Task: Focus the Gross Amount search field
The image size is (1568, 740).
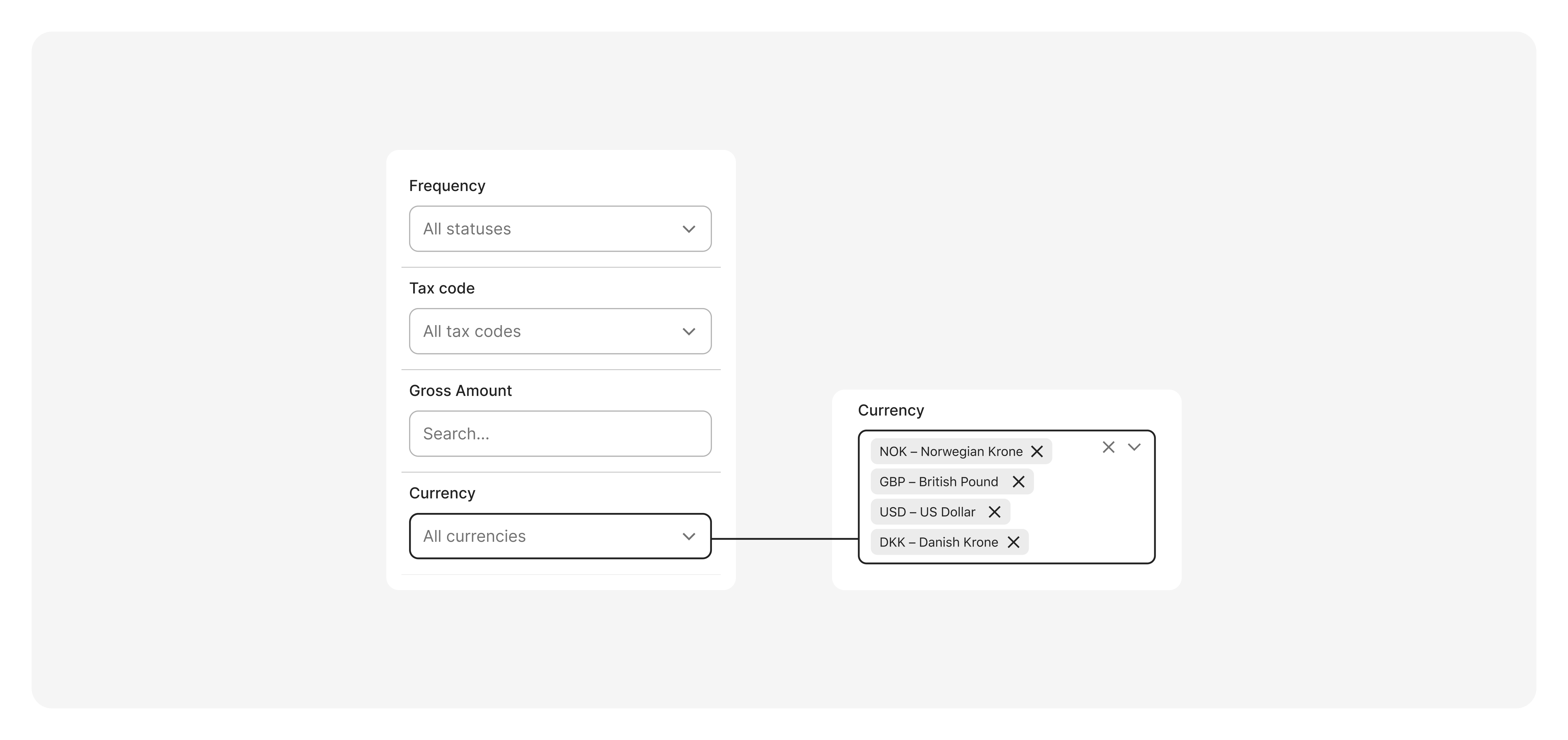Action: 560,434
